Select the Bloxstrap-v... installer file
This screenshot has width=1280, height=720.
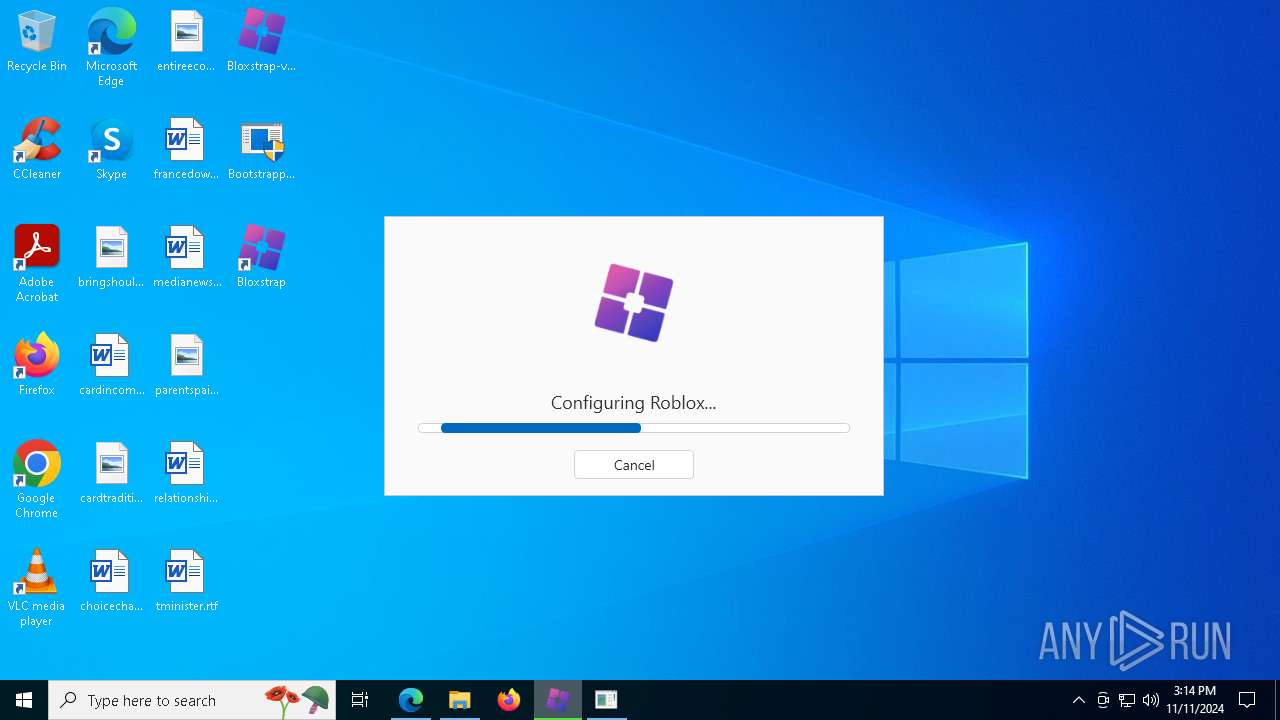point(261,41)
